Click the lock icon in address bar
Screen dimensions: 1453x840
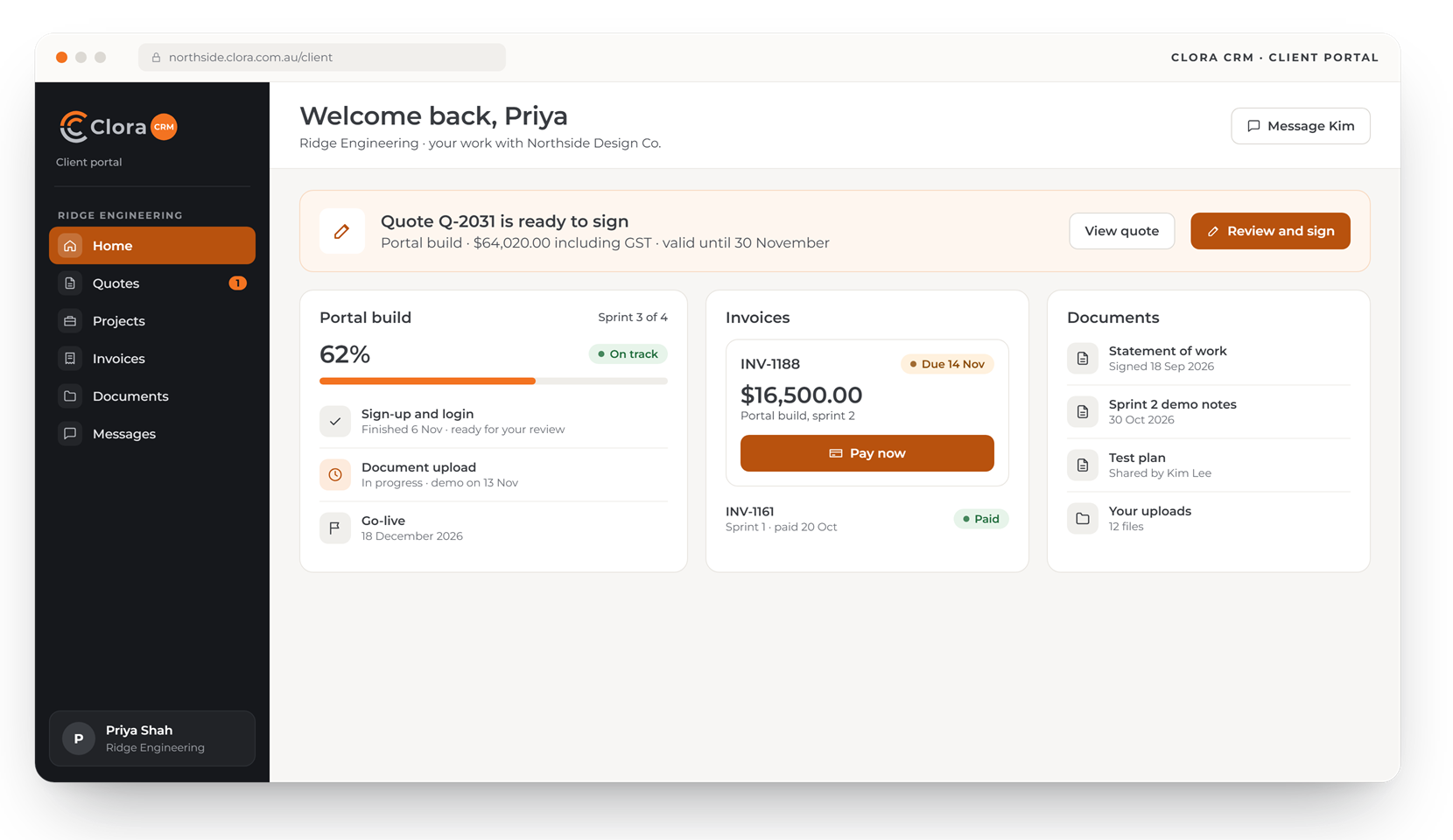tap(156, 58)
